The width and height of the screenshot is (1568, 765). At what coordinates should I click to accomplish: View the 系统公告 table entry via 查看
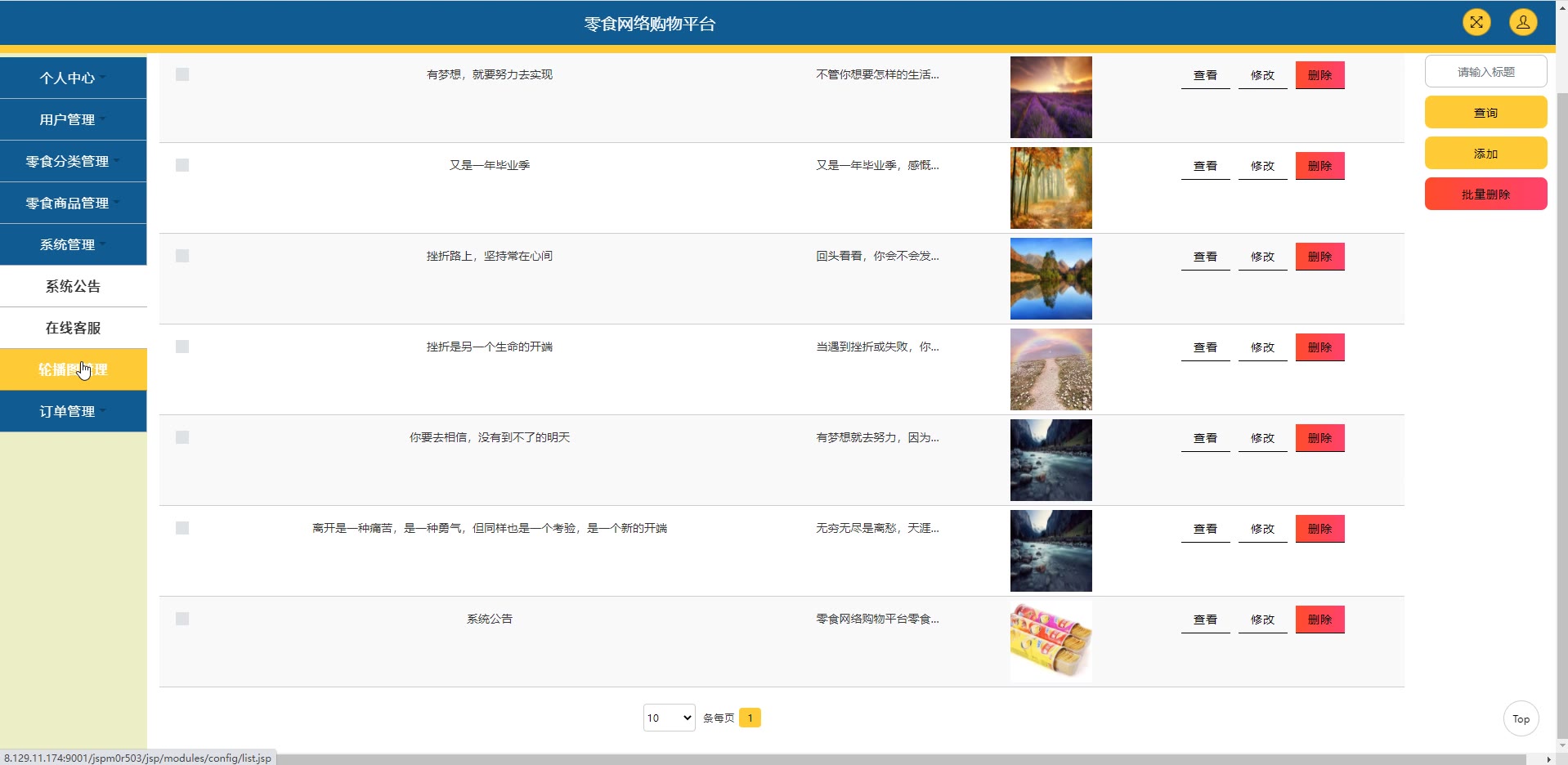pyautogui.click(x=1205, y=620)
